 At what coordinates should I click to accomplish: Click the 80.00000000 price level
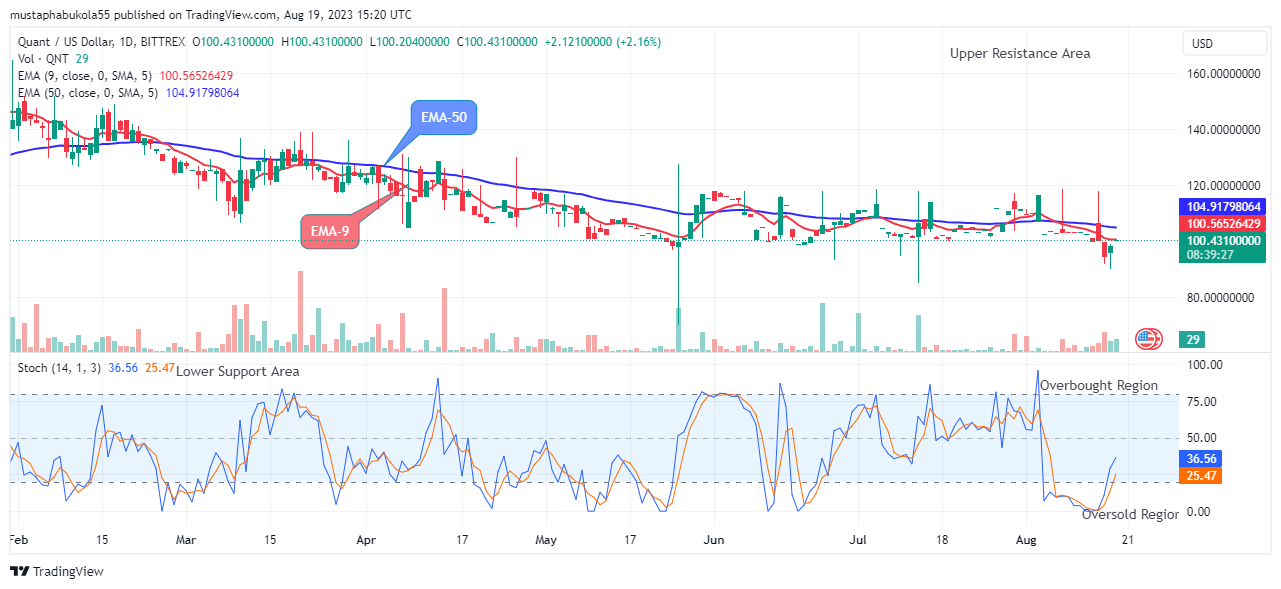click(x=1222, y=297)
